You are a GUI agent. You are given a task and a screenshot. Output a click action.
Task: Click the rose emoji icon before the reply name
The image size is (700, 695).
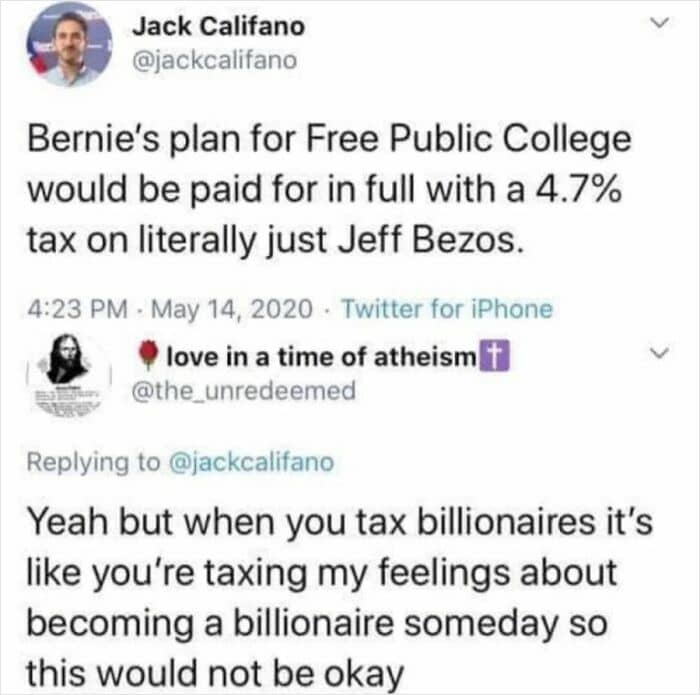[x=146, y=356]
